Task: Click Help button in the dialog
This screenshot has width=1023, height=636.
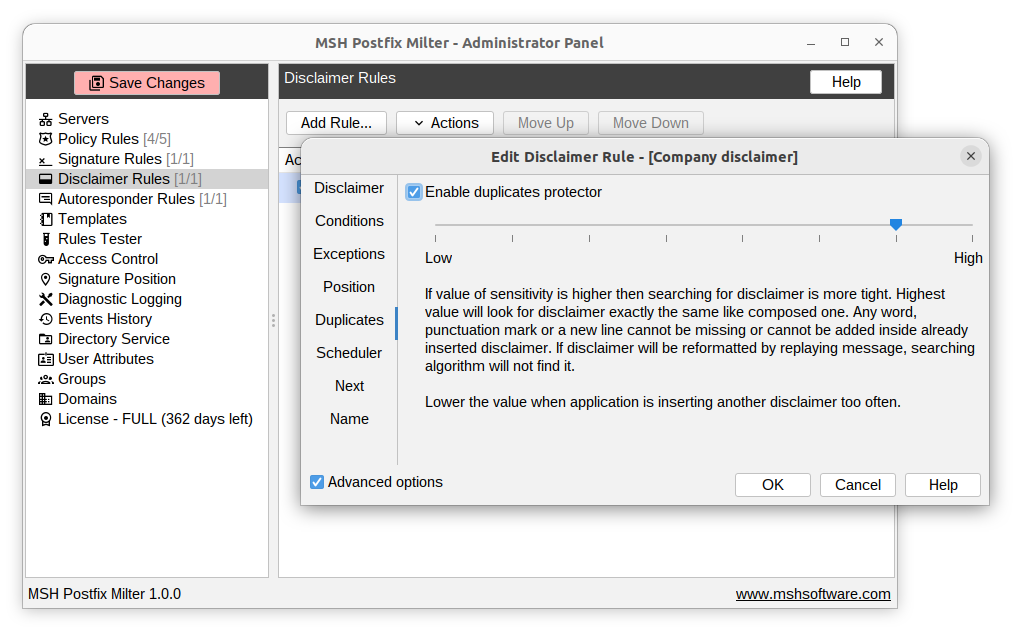Action: (x=943, y=485)
